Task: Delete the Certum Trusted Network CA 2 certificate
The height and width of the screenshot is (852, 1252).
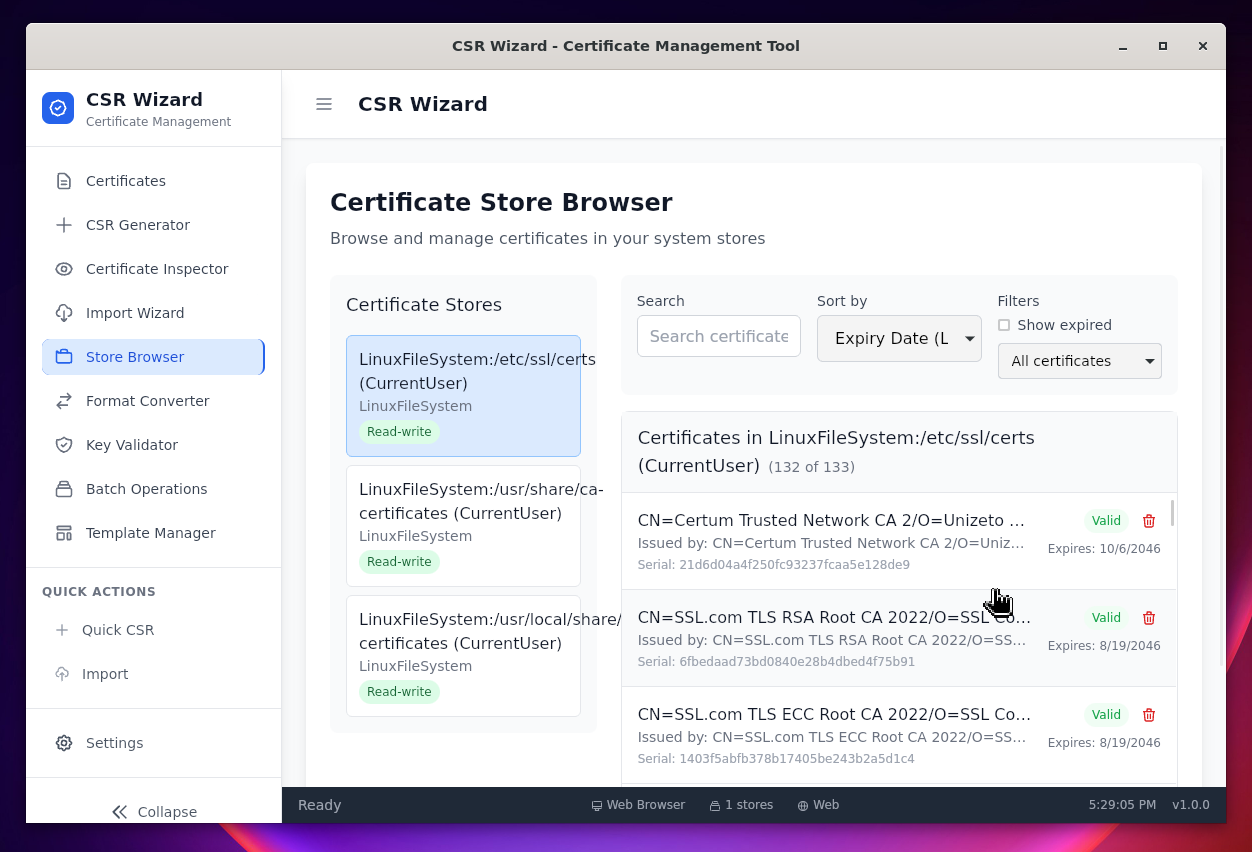Action: [x=1149, y=521]
